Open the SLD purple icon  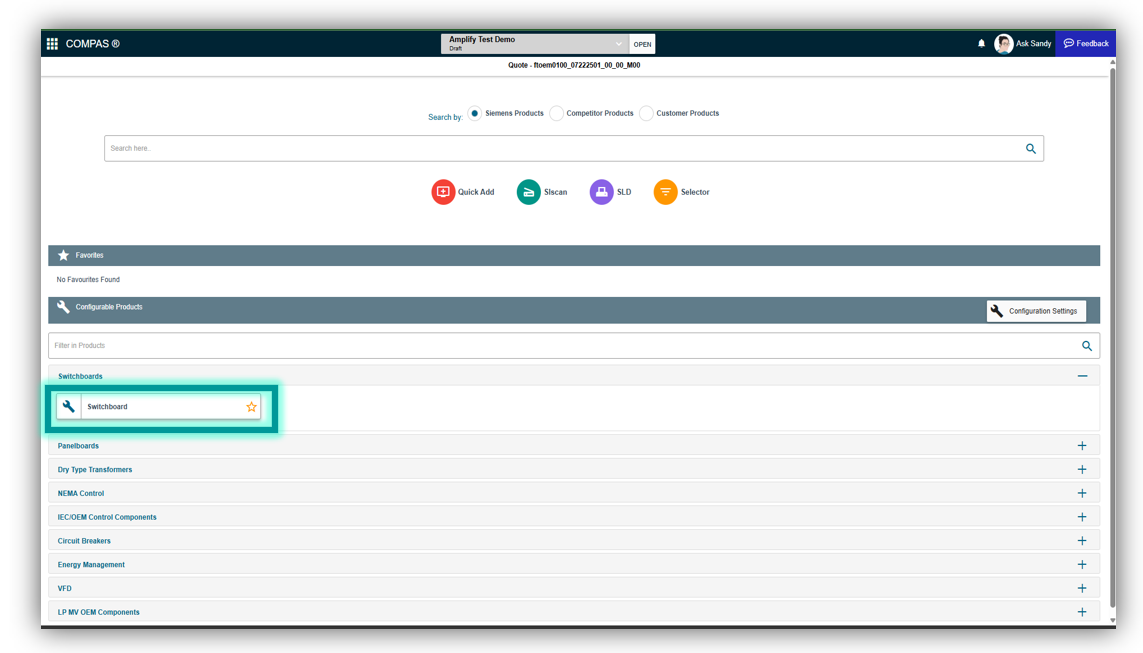click(601, 192)
